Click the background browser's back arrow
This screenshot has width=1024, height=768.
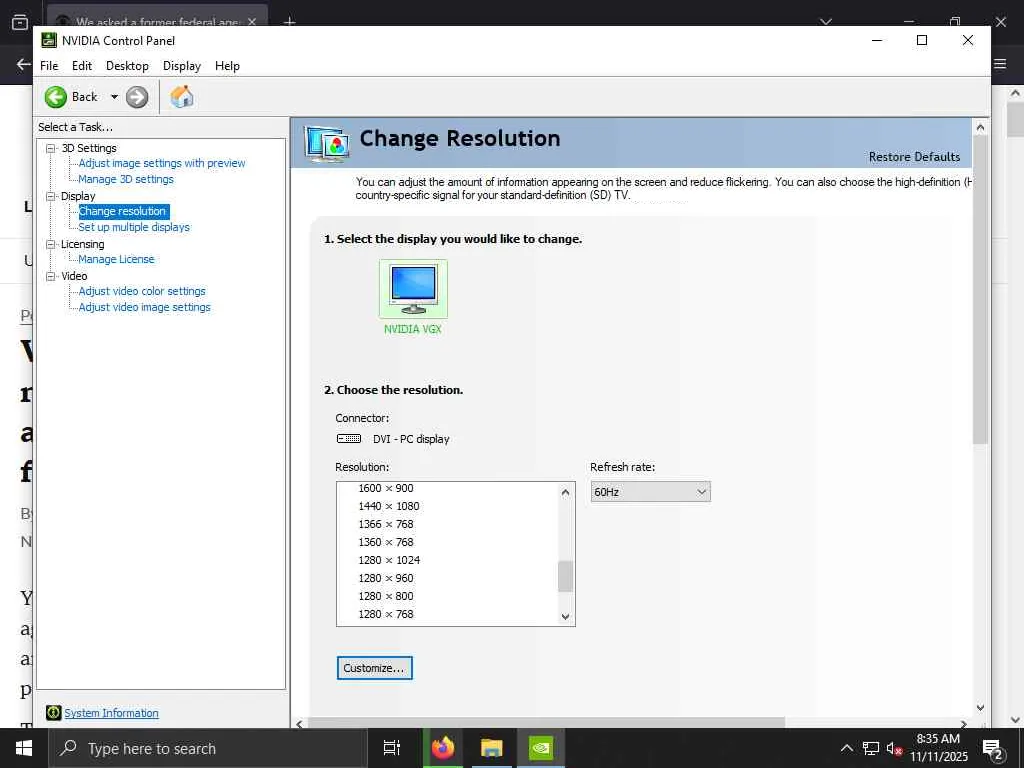pyautogui.click(x=24, y=64)
